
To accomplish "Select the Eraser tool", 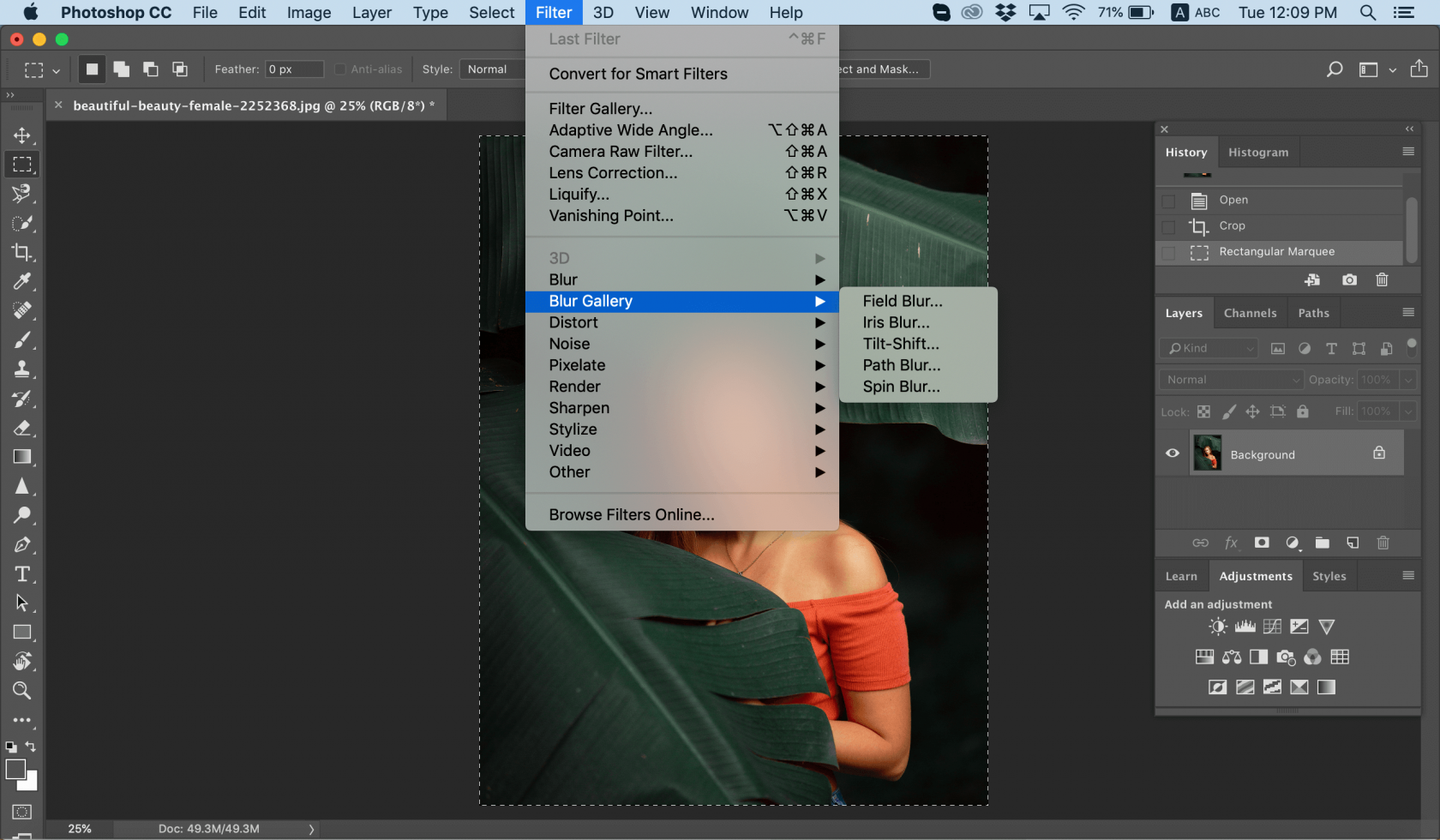I will pyautogui.click(x=22, y=428).
